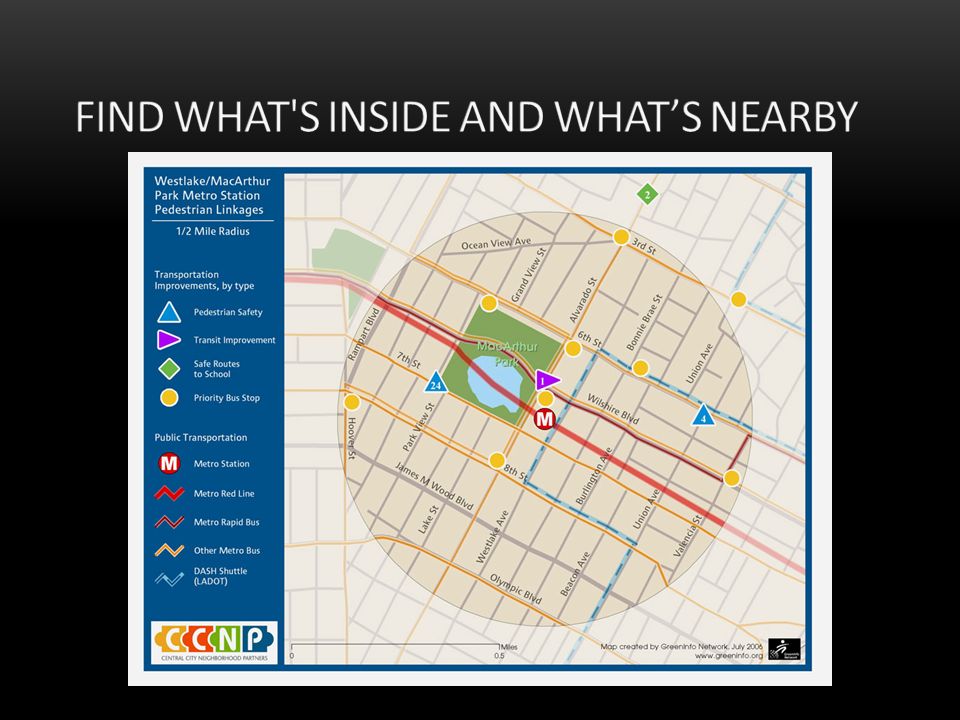960x720 pixels.
Task: Click the 'Olympic Blvd' street label
Action: coord(516,589)
